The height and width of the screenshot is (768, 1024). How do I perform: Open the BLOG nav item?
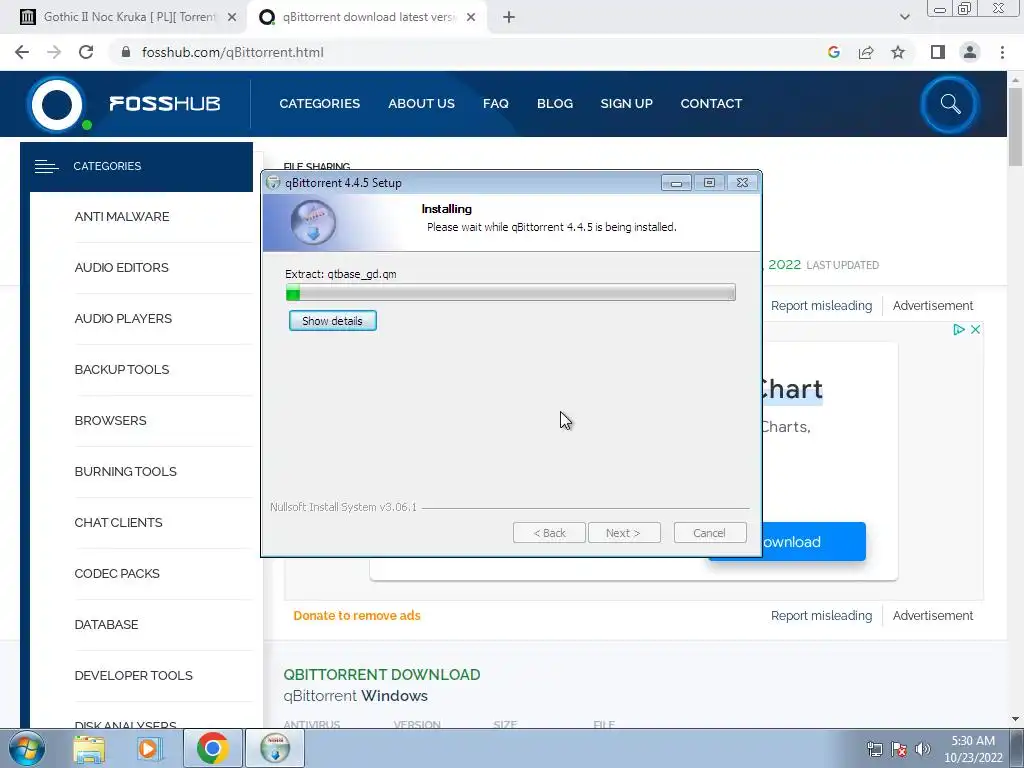point(554,103)
